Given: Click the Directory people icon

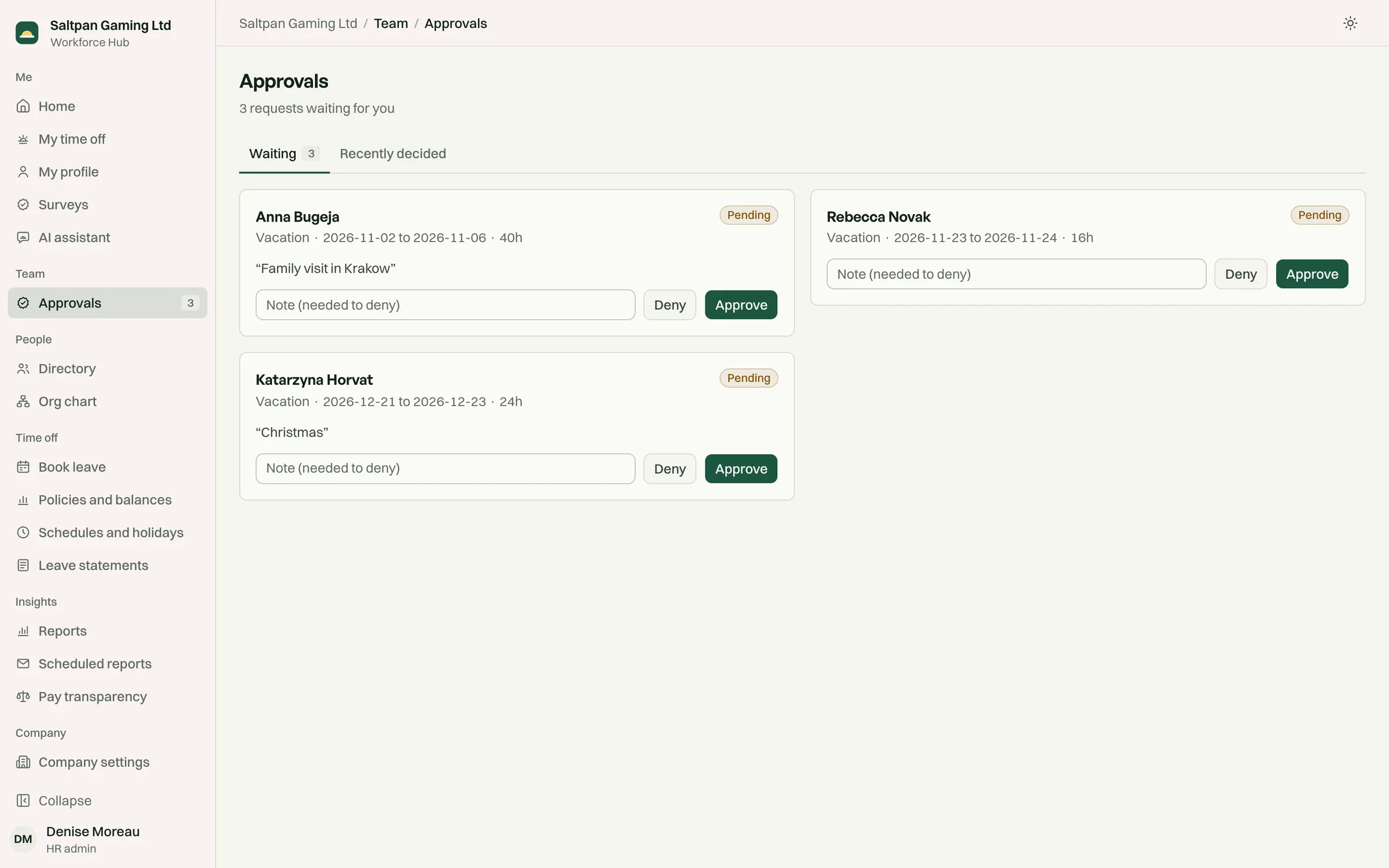Looking at the screenshot, I should click(23, 369).
